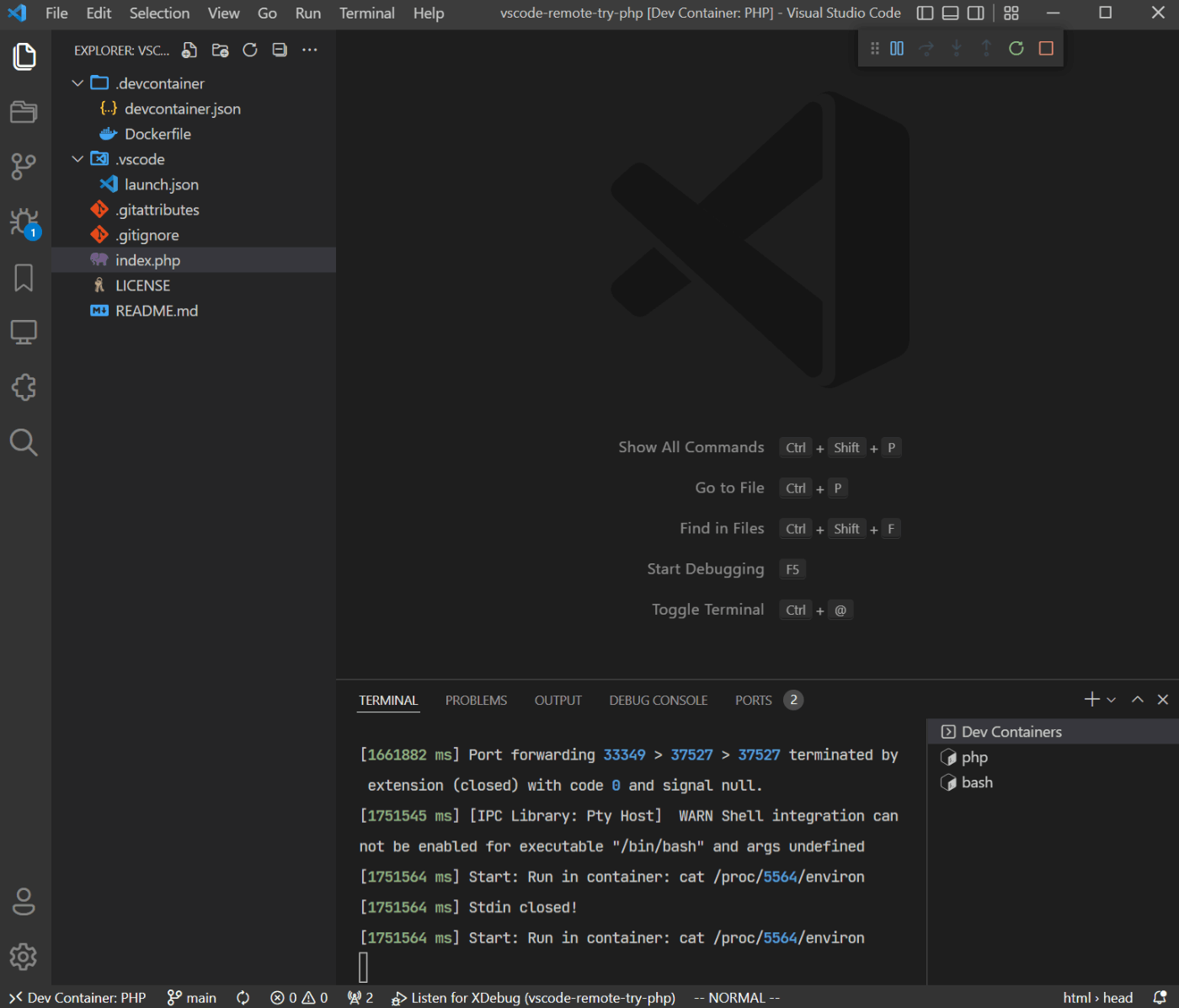Open the Extensions view
The width and height of the screenshot is (1179, 1008).
click(x=24, y=387)
